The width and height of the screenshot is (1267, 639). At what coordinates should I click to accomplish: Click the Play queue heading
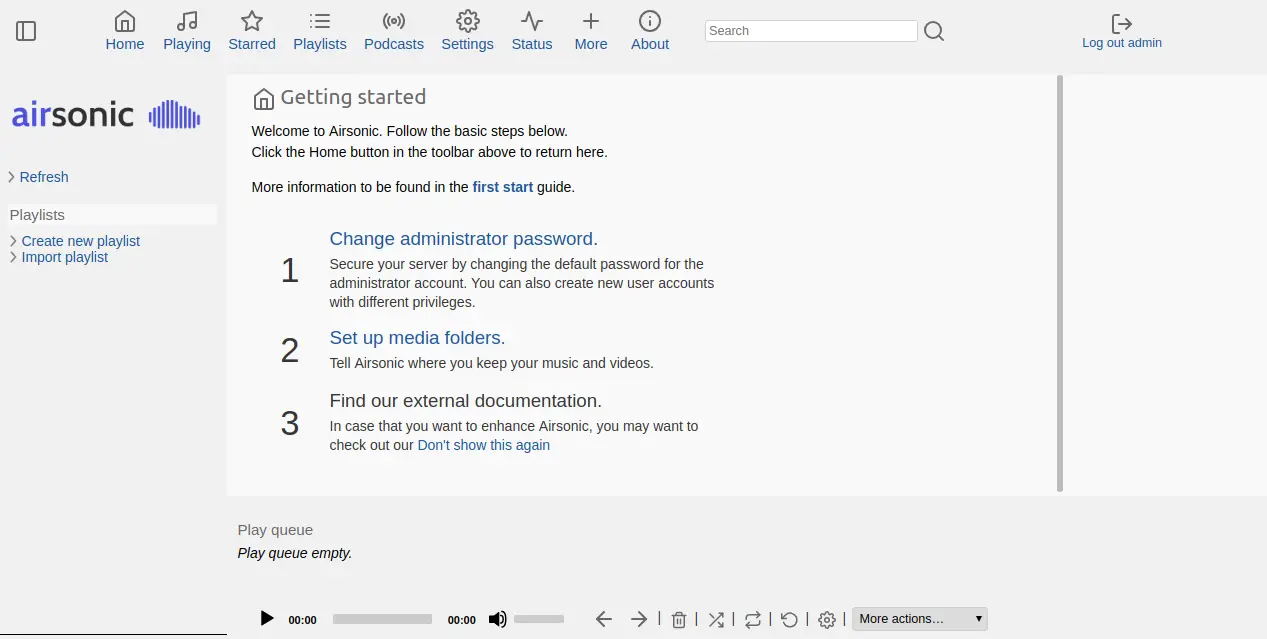tap(275, 530)
